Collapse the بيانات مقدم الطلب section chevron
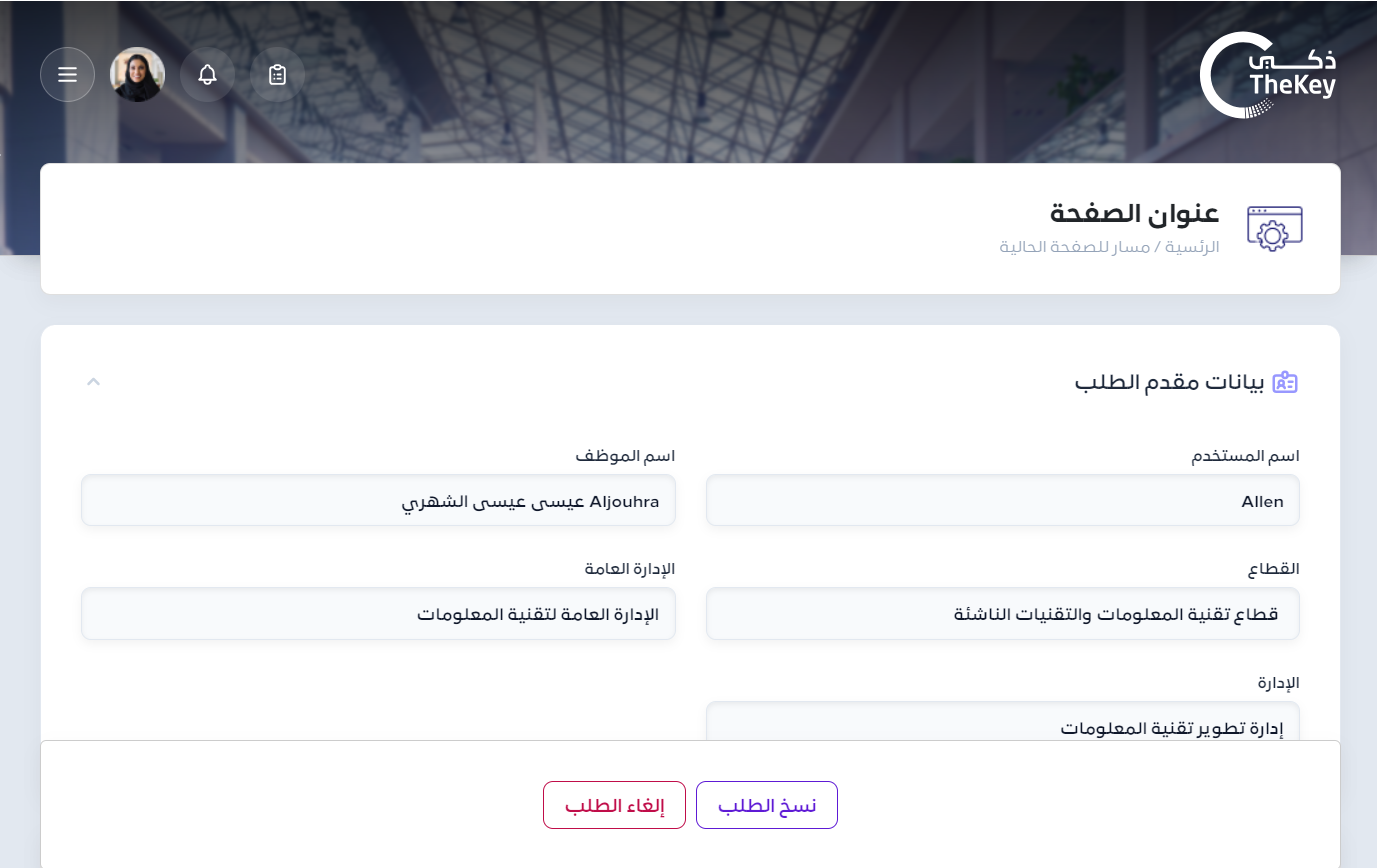The image size is (1377, 868). [x=93, y=381]
